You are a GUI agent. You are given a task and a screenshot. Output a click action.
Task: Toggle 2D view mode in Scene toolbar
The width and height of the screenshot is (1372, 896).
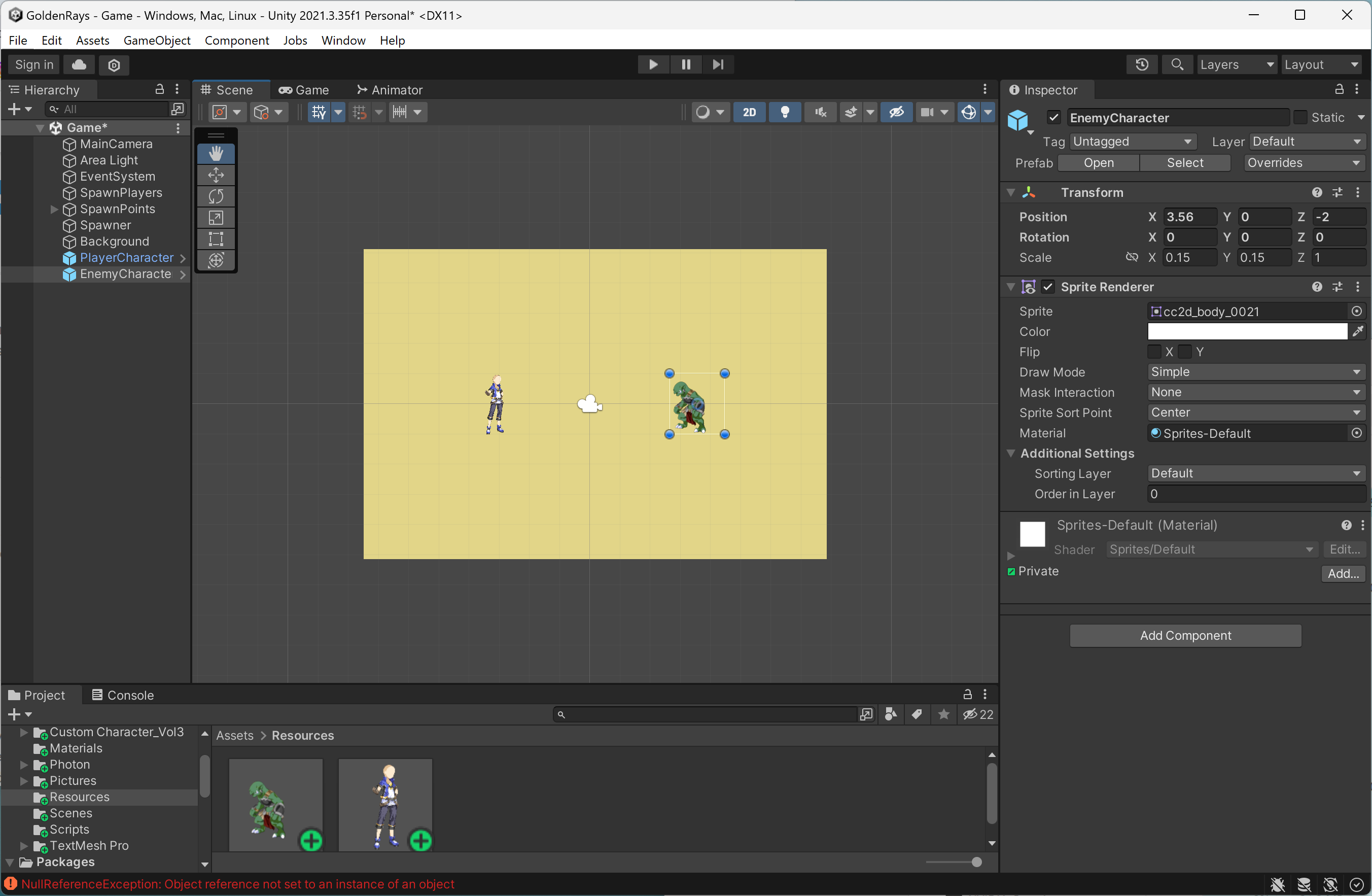pyautogui.click(x=749, y=112)
